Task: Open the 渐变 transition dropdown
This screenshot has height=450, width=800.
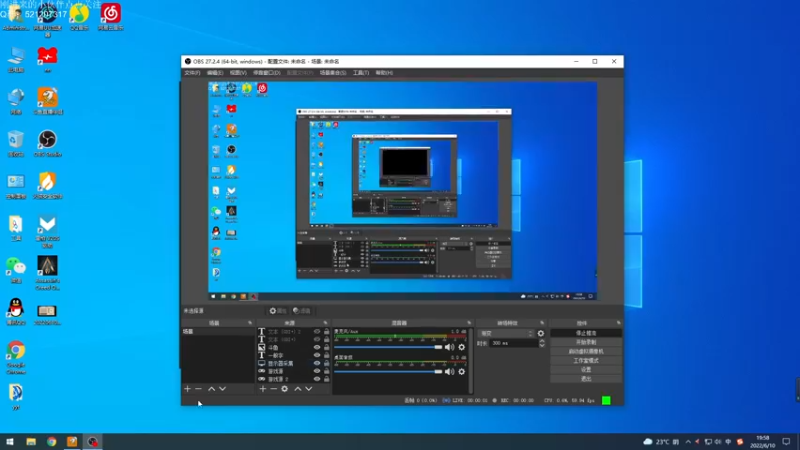Action: [506, 333]
